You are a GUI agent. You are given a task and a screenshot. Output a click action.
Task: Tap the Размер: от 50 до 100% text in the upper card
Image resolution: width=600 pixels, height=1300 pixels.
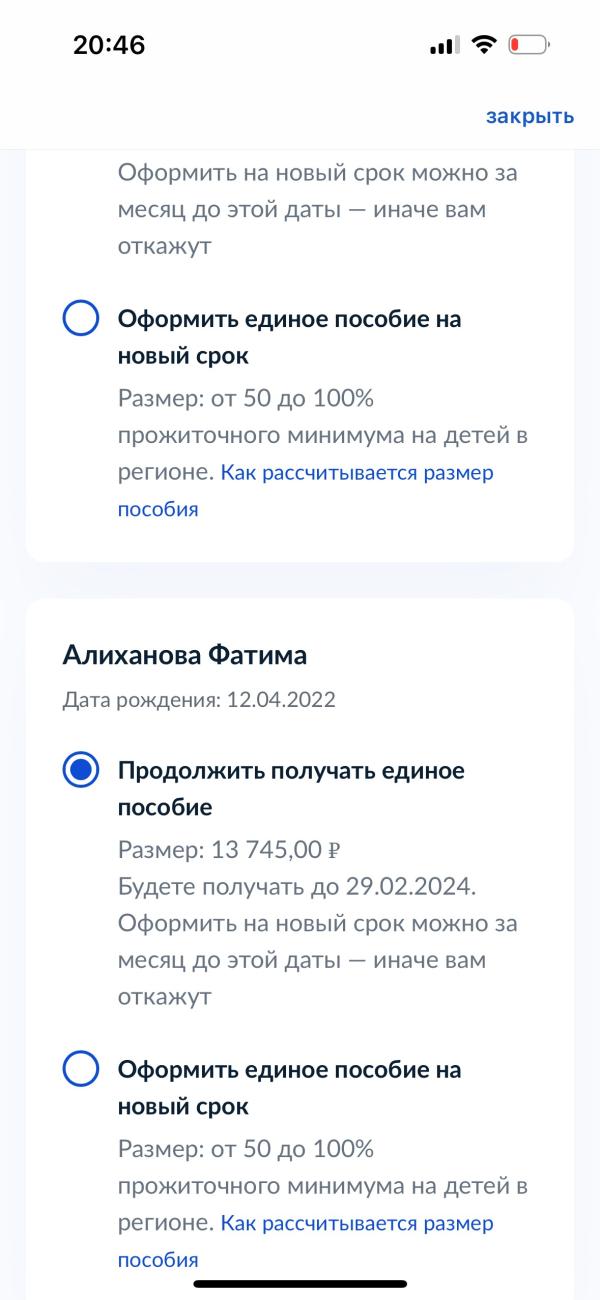pyautogui.click(x=245, y=399)
